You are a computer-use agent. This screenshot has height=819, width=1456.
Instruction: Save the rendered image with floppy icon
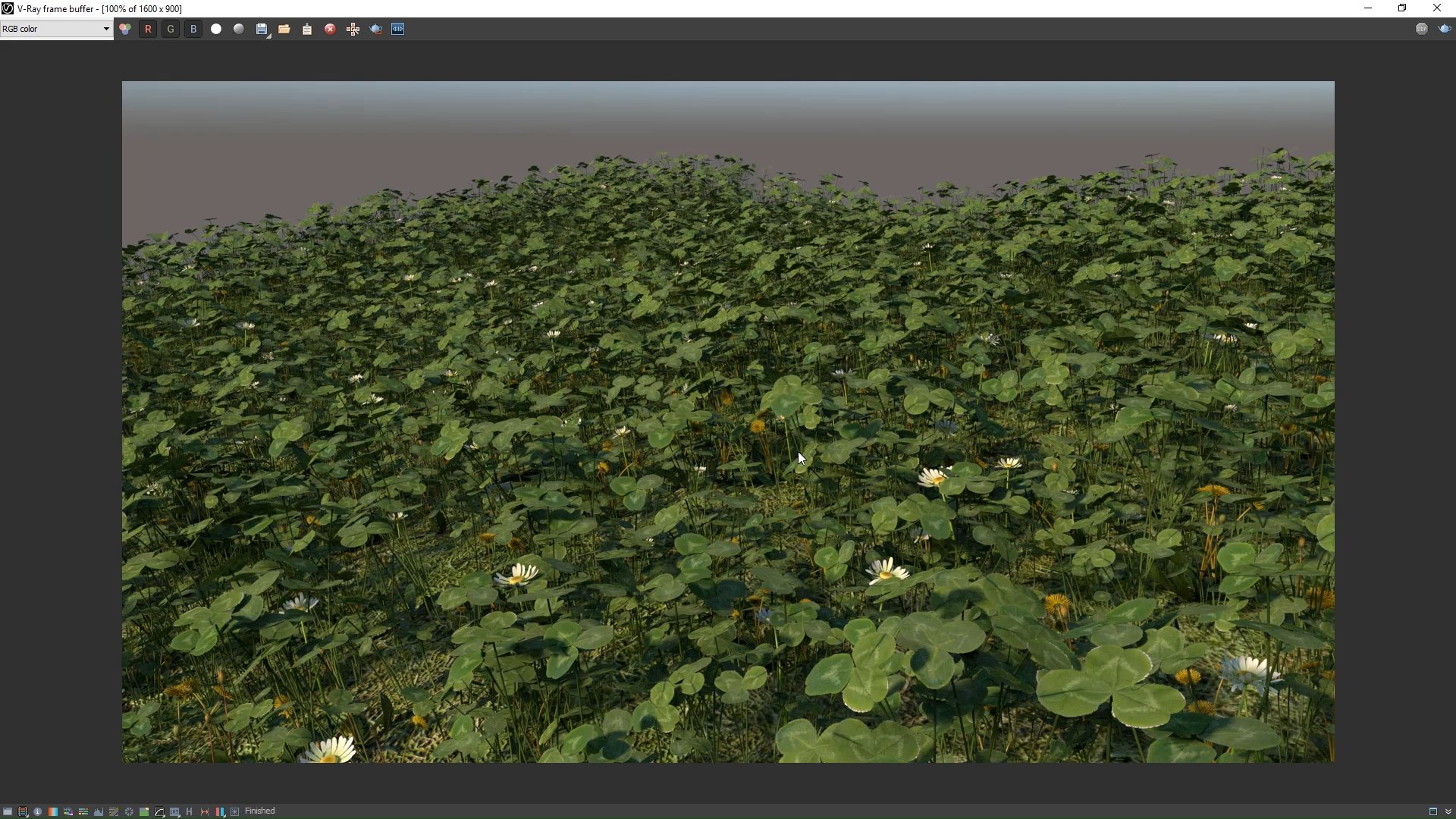coord(262,29)
